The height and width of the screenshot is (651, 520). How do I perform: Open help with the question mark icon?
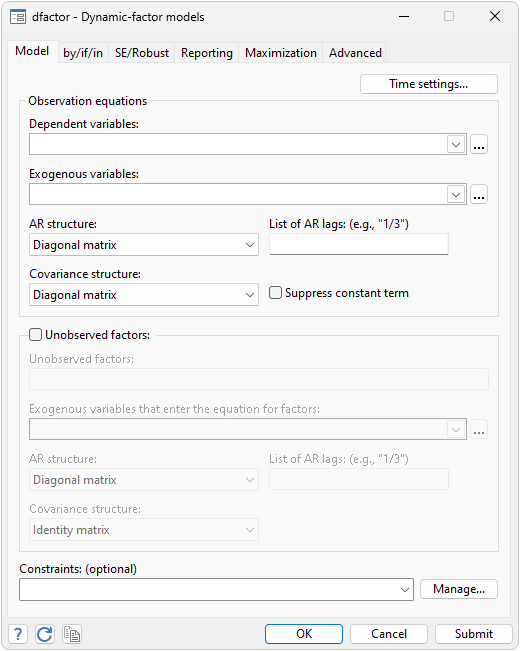[x=18, y=634]
